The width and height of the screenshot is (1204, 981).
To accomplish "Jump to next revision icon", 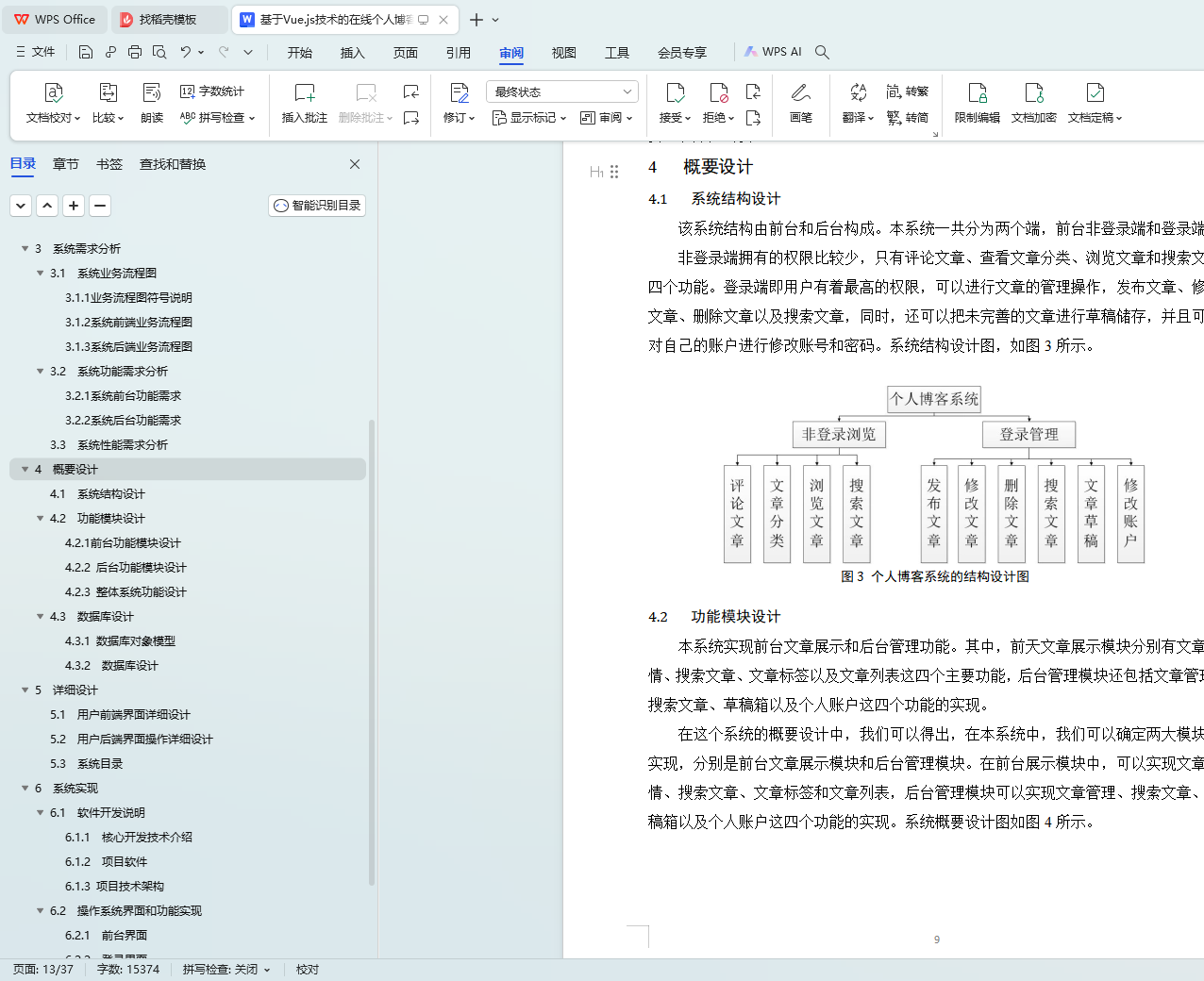I will coord(753,118).
